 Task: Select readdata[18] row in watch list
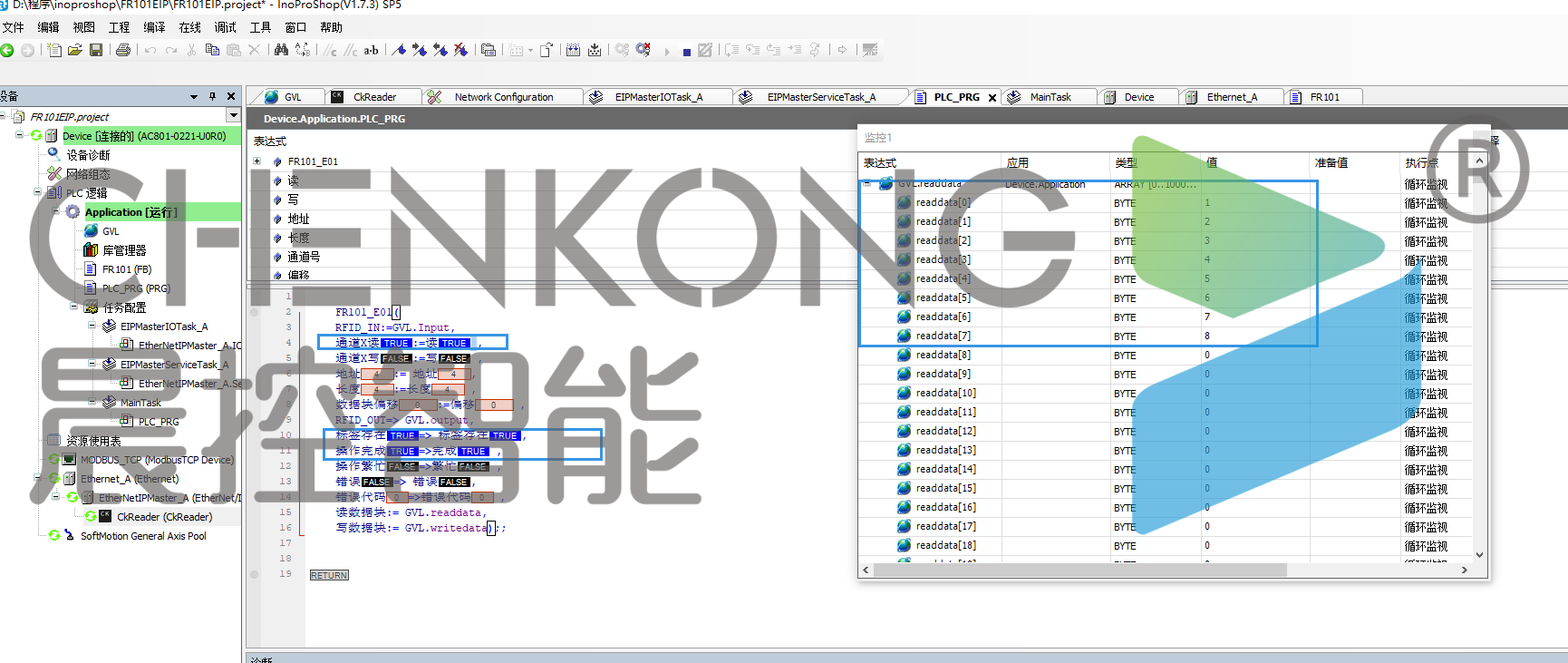[1165, 545]
